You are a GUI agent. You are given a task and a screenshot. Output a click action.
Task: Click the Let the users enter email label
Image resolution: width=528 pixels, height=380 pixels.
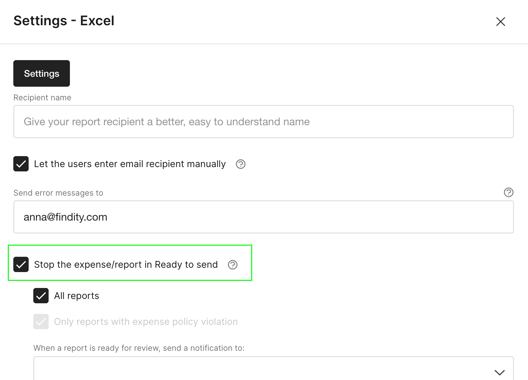130,164
